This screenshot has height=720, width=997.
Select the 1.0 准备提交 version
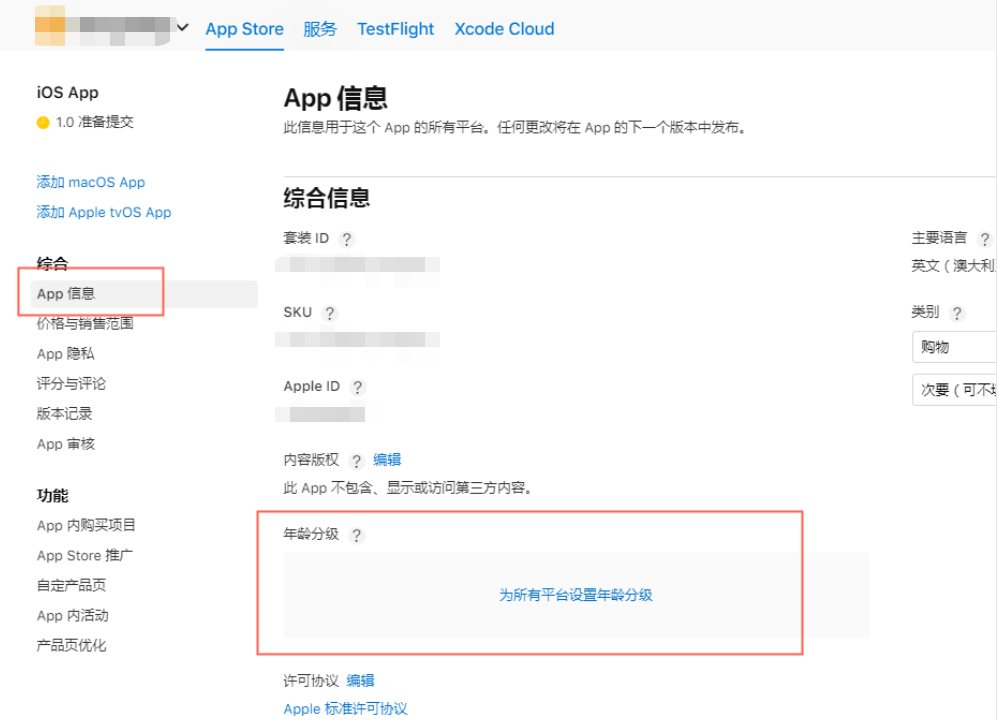[94, 122]
